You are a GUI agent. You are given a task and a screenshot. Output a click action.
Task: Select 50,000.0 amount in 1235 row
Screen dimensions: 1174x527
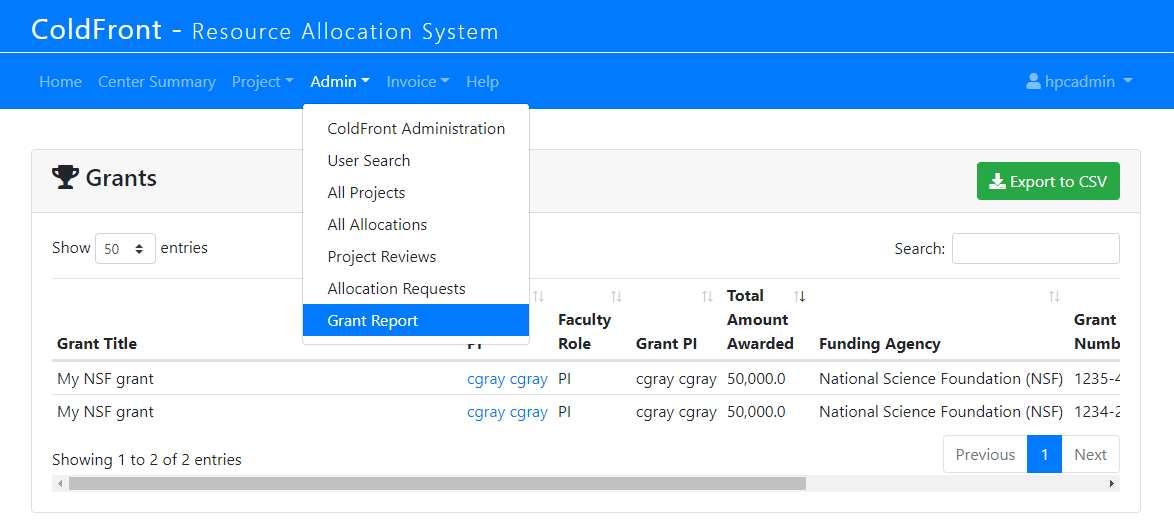[756, 379]
